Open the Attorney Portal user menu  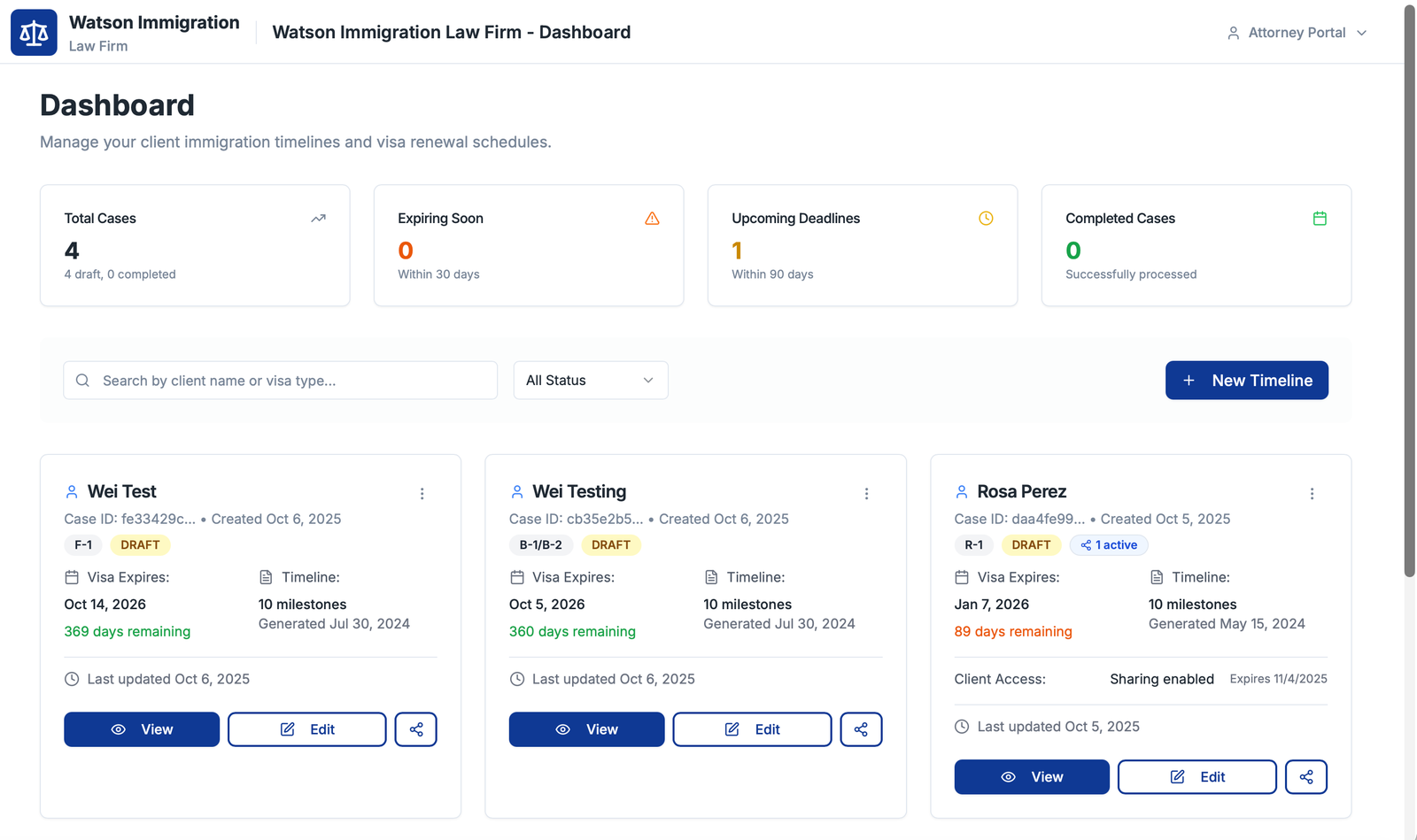1297,33
